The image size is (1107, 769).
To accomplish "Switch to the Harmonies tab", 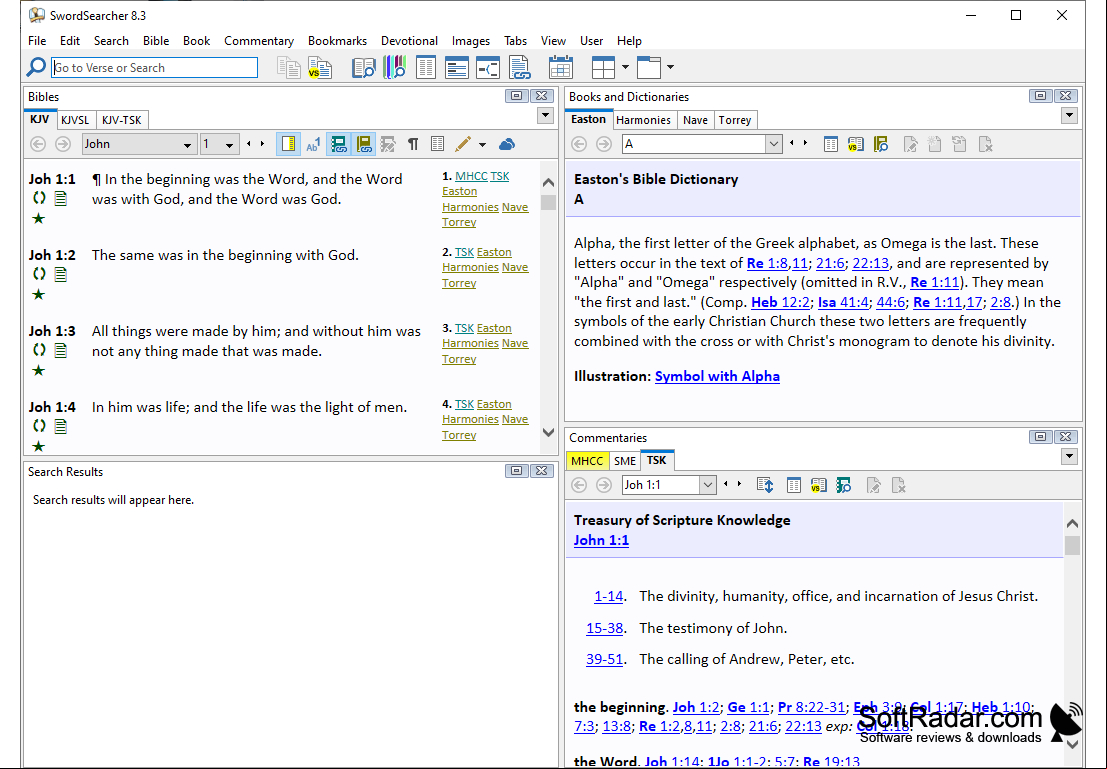I will coord(643,120).
